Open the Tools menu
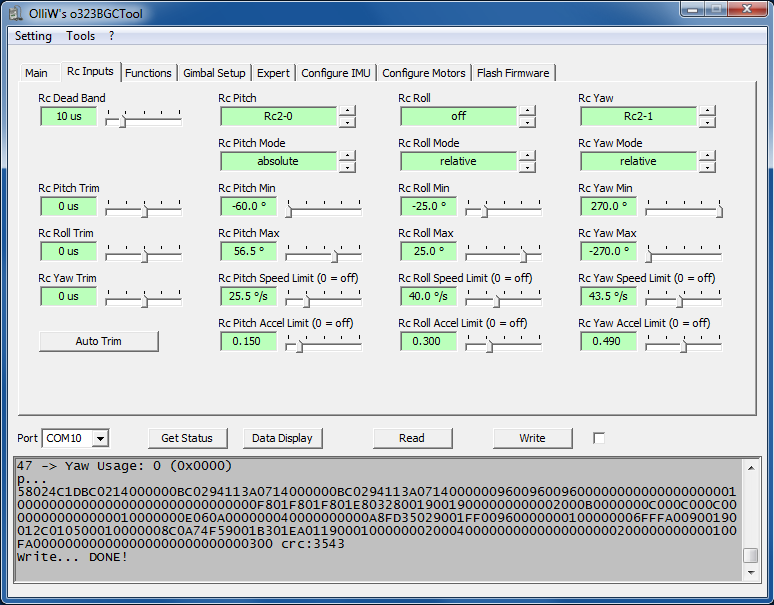Viewport: 774px width, 605px height. click(x=81, y=36)
